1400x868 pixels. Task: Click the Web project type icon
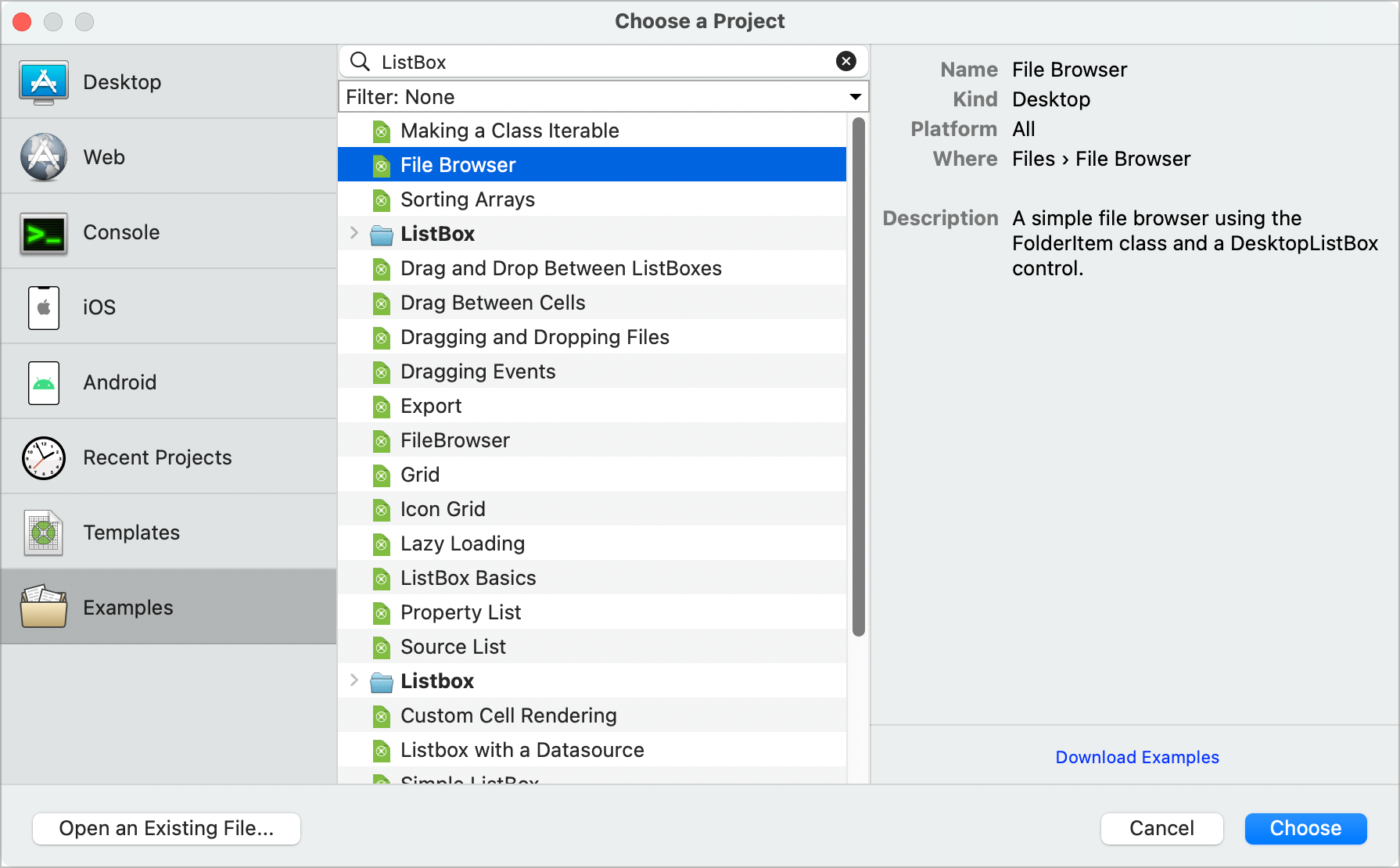(44, 156)
